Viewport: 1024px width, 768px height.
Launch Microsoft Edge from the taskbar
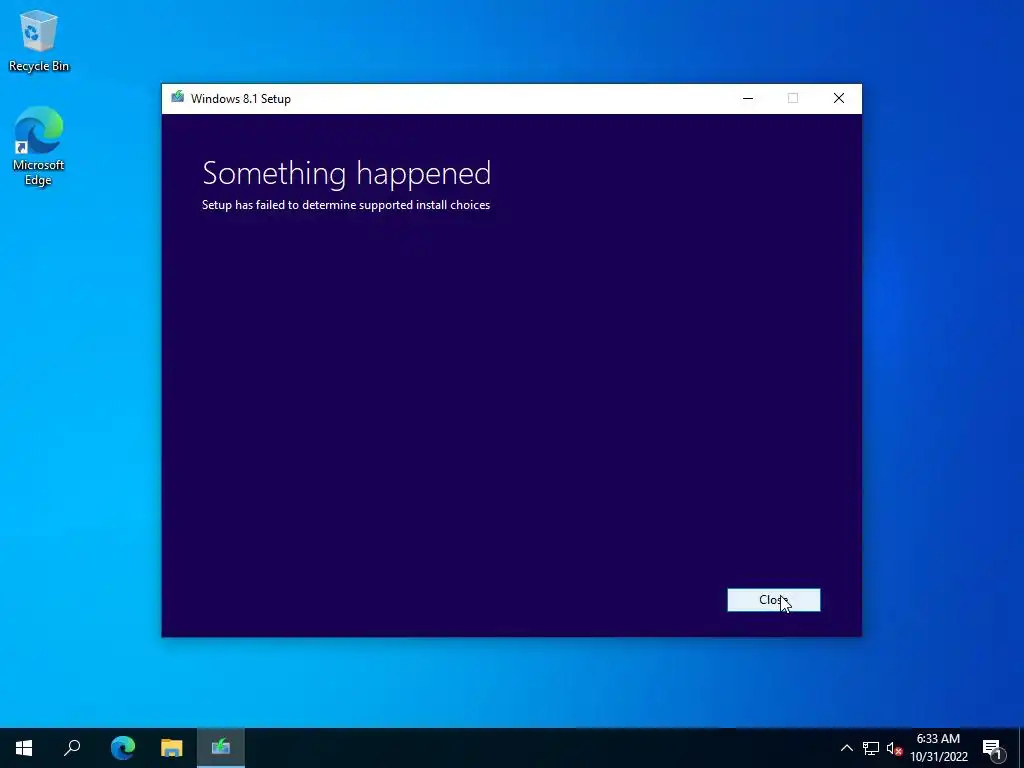click(122, 748)
